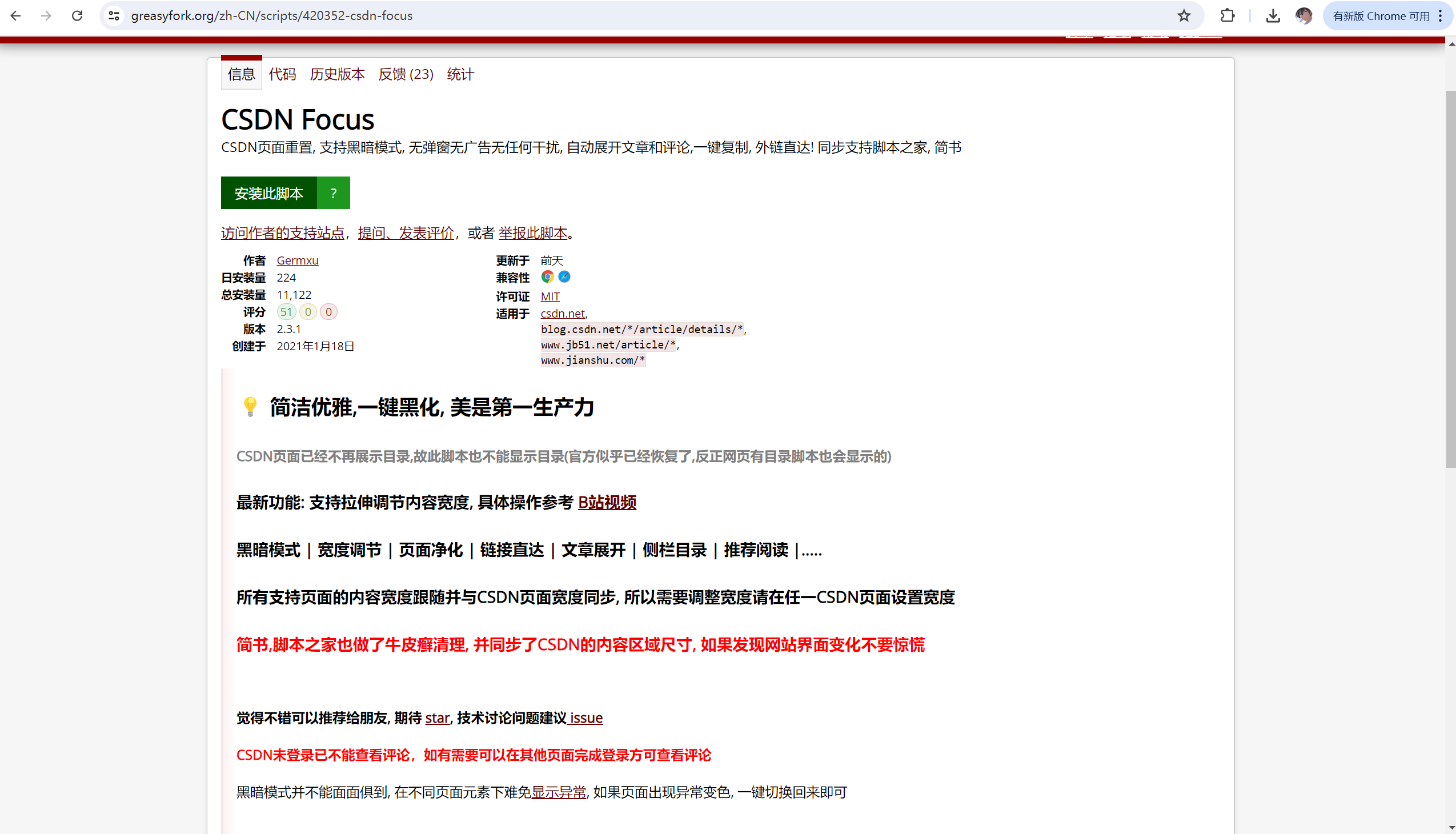Visit the author link Germxu
Viewport: 1456px width, 834px height.
click(x=297, y=260)
